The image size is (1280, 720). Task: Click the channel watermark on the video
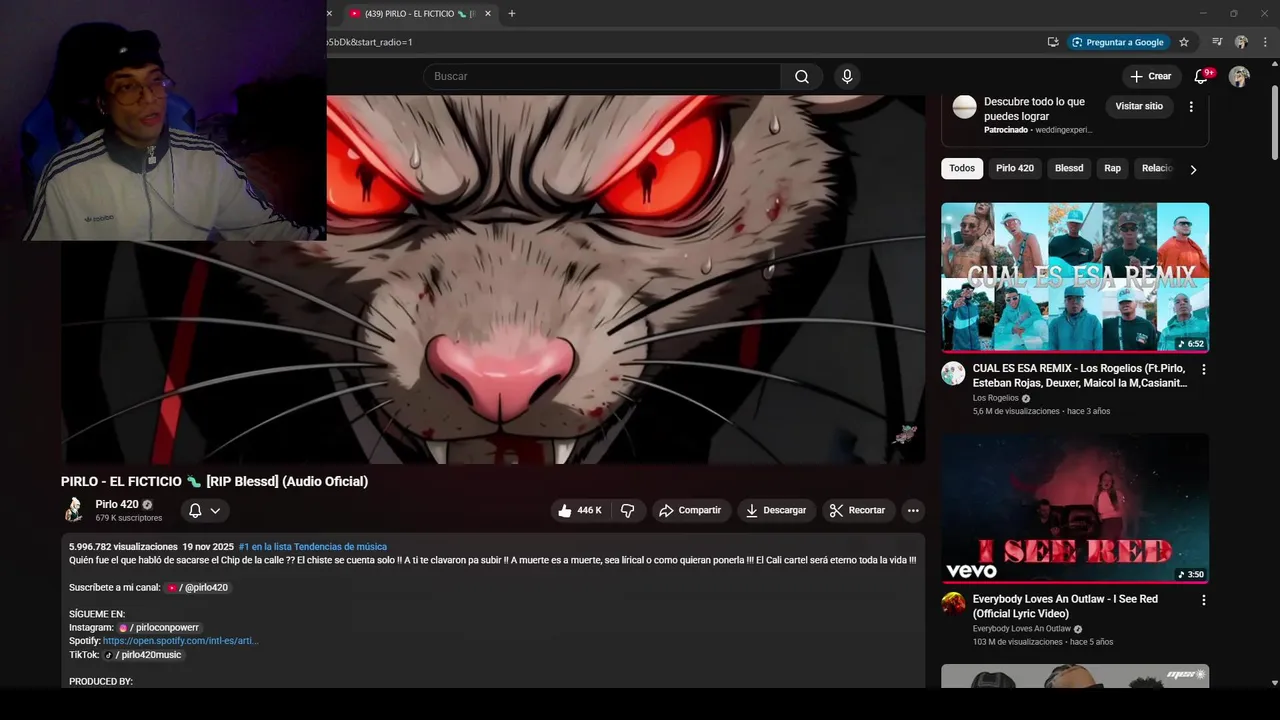point(905,434)
